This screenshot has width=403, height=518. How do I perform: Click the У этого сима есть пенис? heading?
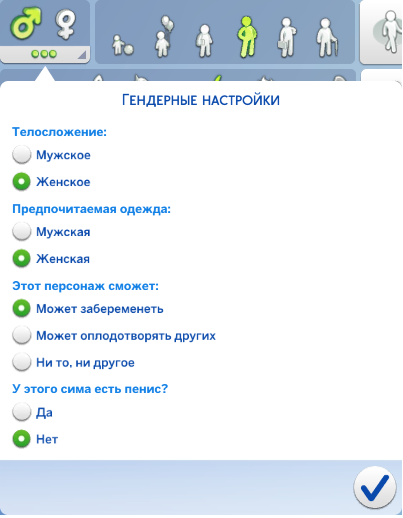pyautogui.click(x=90, y=389)
